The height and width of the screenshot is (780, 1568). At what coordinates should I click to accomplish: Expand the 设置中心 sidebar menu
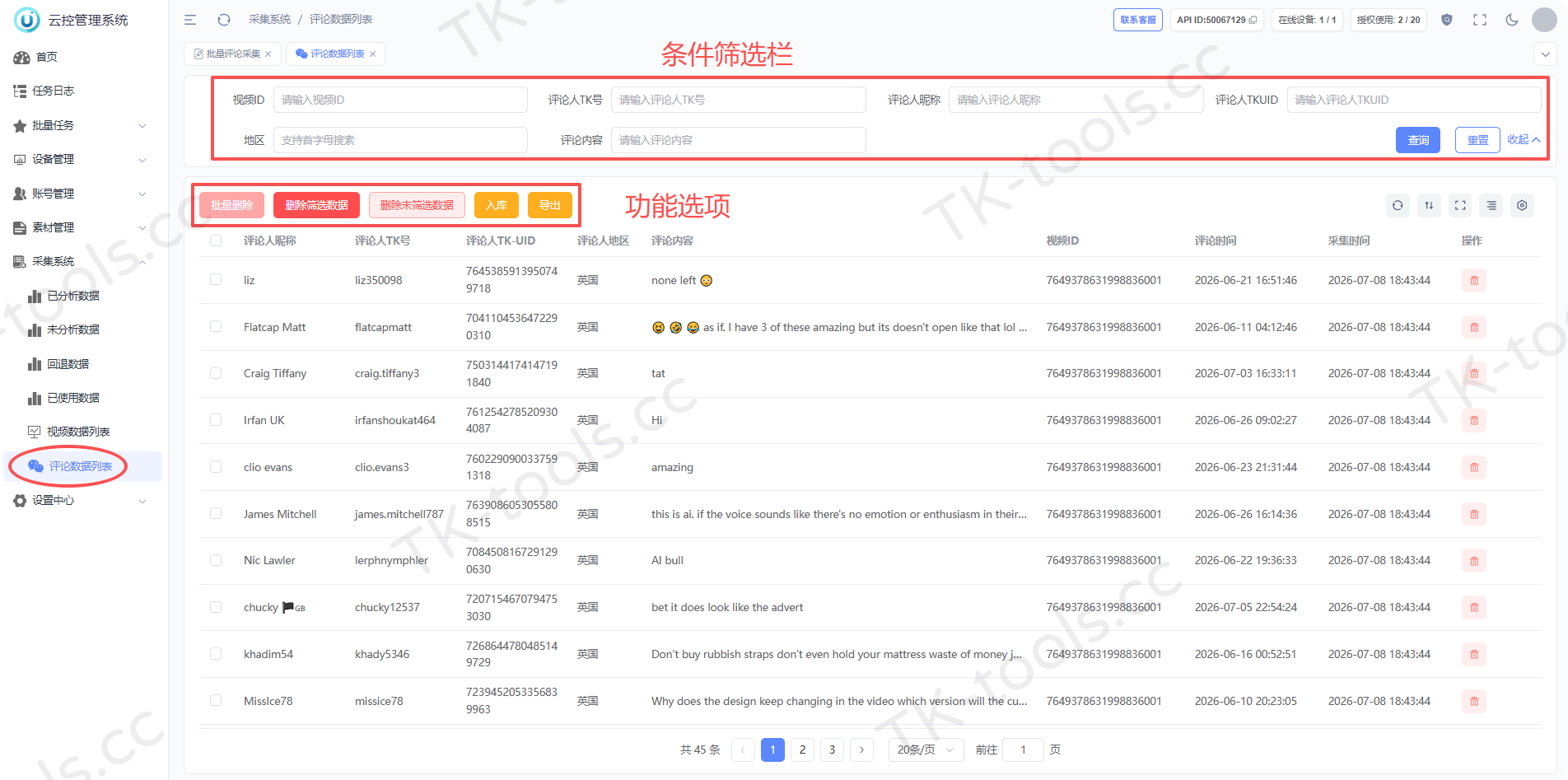pyautogui.click(x=81, y=501)
